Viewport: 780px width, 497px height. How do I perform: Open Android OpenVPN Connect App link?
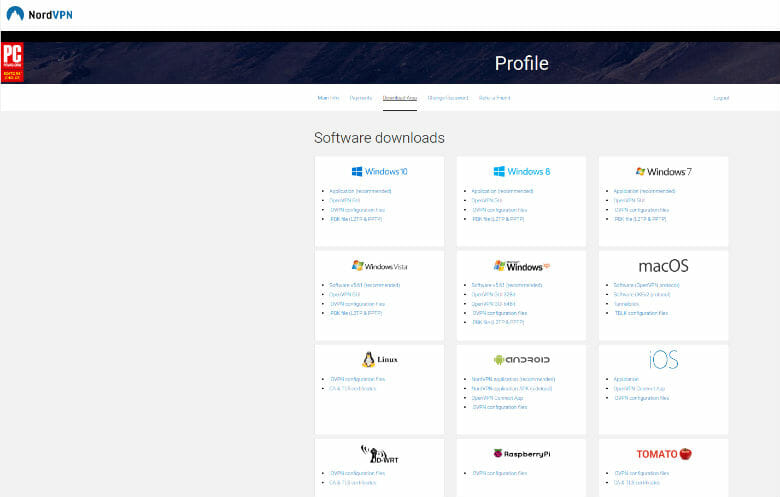(x=497, y=398)
